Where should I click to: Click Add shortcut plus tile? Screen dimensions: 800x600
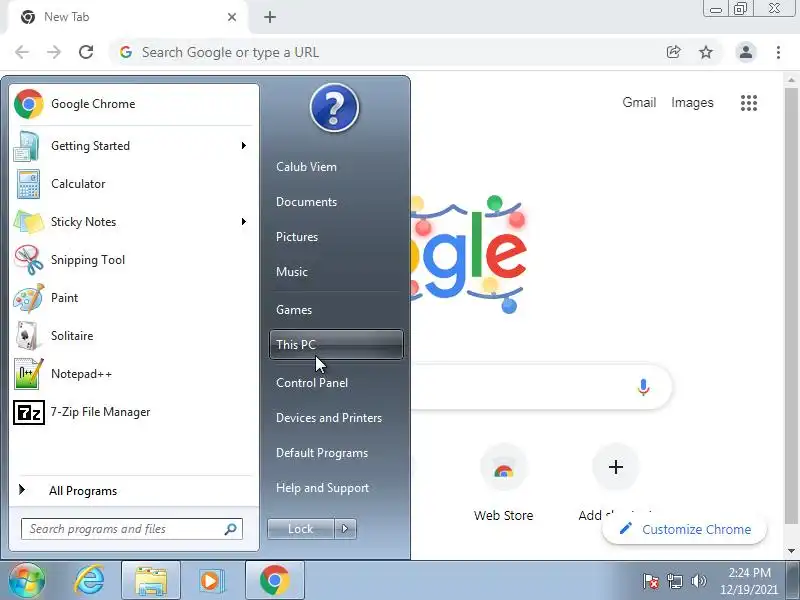(x=615, y=467)
